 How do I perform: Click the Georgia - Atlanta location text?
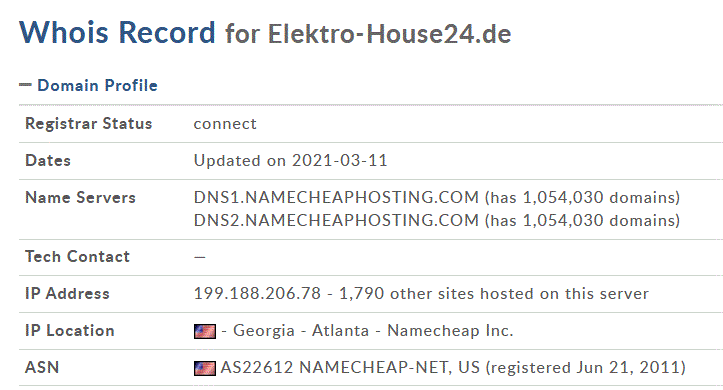click(301, 331)
